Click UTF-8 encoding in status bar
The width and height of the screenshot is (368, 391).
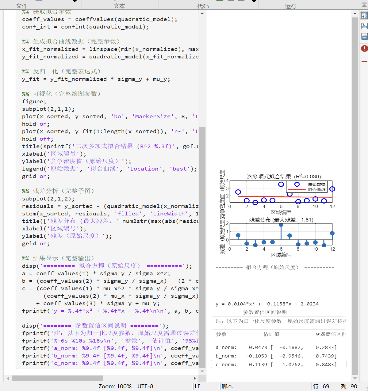point(145,386)
